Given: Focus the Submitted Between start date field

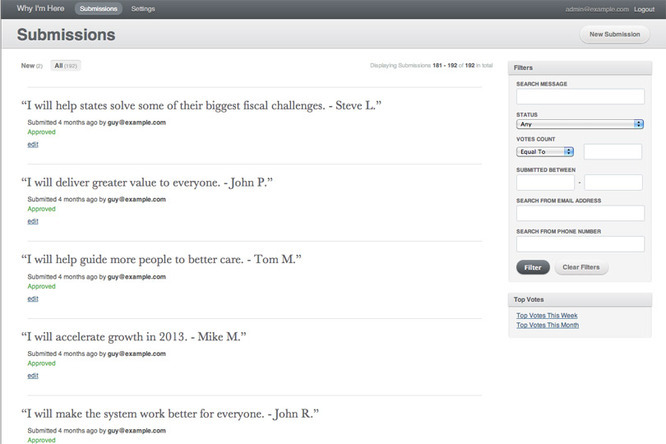Looking at the screenshot, I should (x=545, y=182).
